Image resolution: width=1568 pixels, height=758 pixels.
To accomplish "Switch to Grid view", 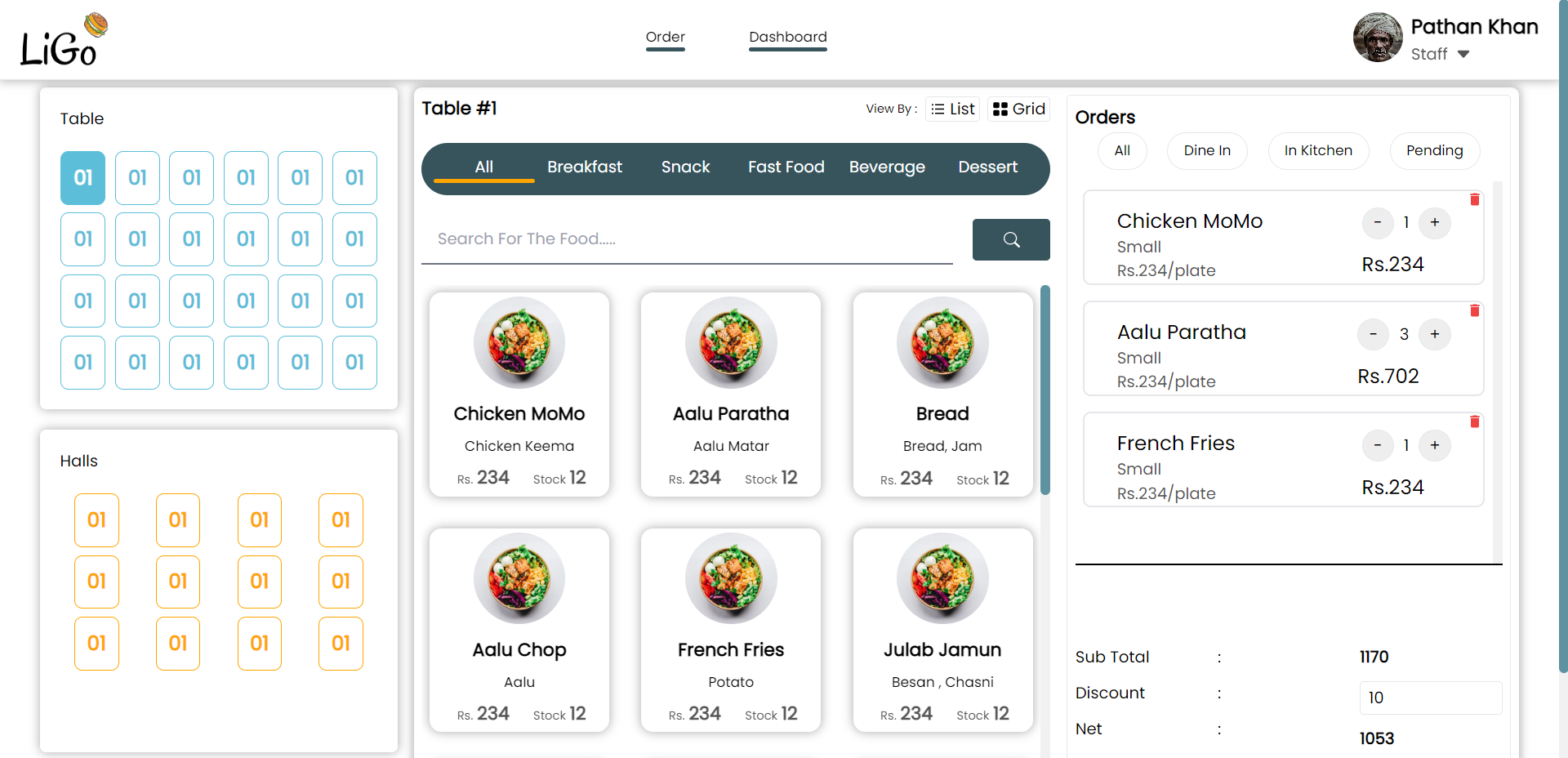I will pos(1018,108).
